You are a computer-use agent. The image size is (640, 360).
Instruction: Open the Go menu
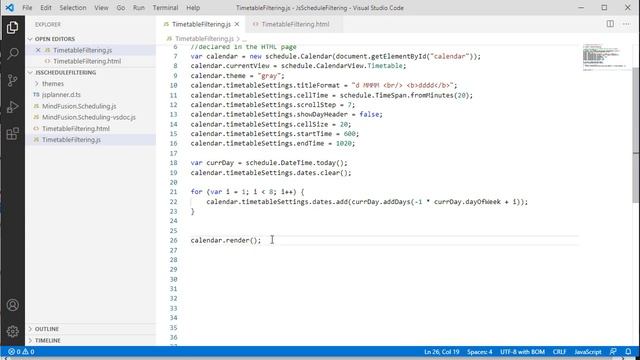click(x=121, y=8)
